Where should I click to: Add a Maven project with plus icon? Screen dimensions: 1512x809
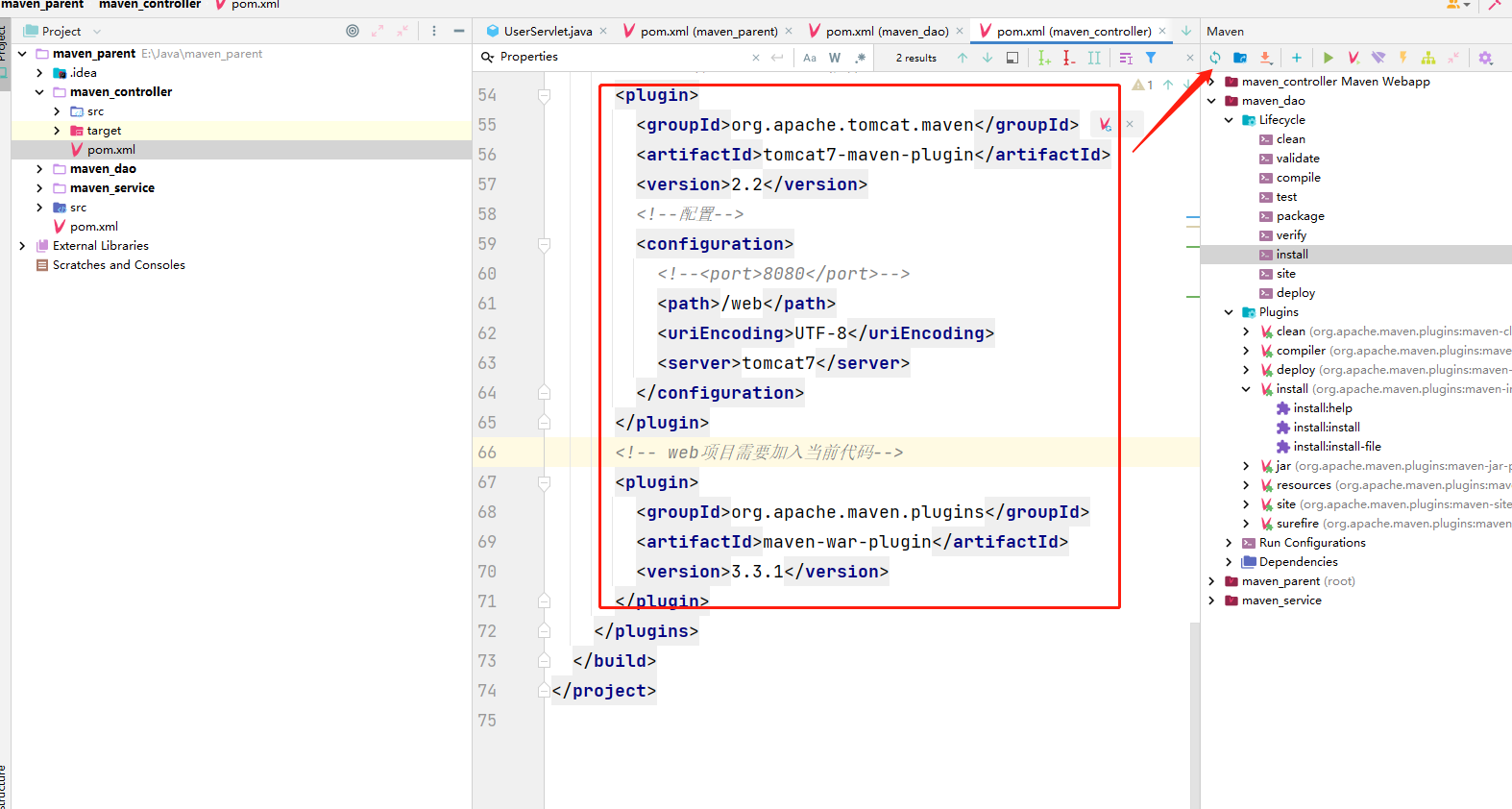click(x=1296, y=58)
